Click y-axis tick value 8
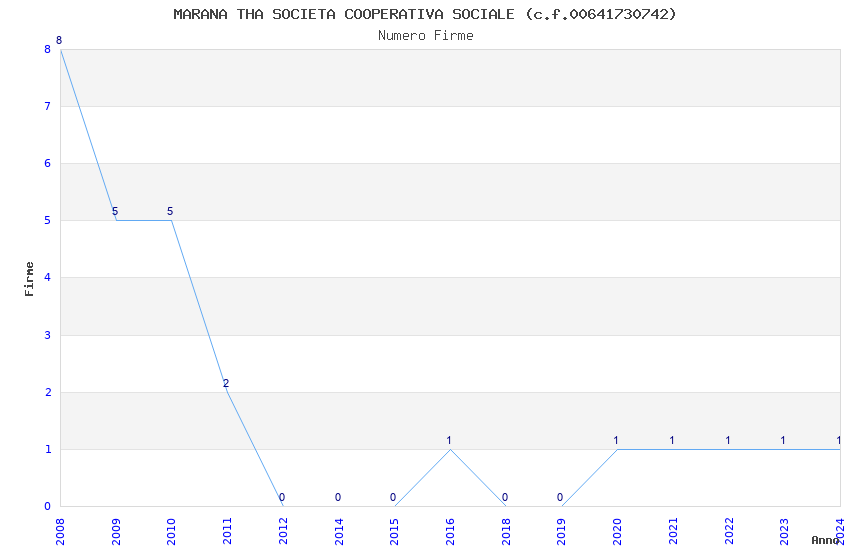The image size is (850, 550). (48, 49)
